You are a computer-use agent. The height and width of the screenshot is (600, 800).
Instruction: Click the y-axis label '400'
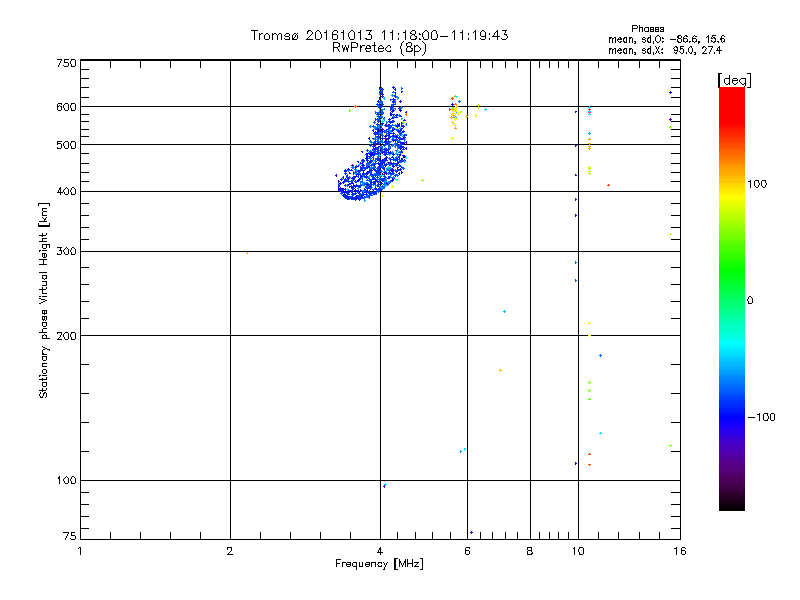click(x=66, y=191)
